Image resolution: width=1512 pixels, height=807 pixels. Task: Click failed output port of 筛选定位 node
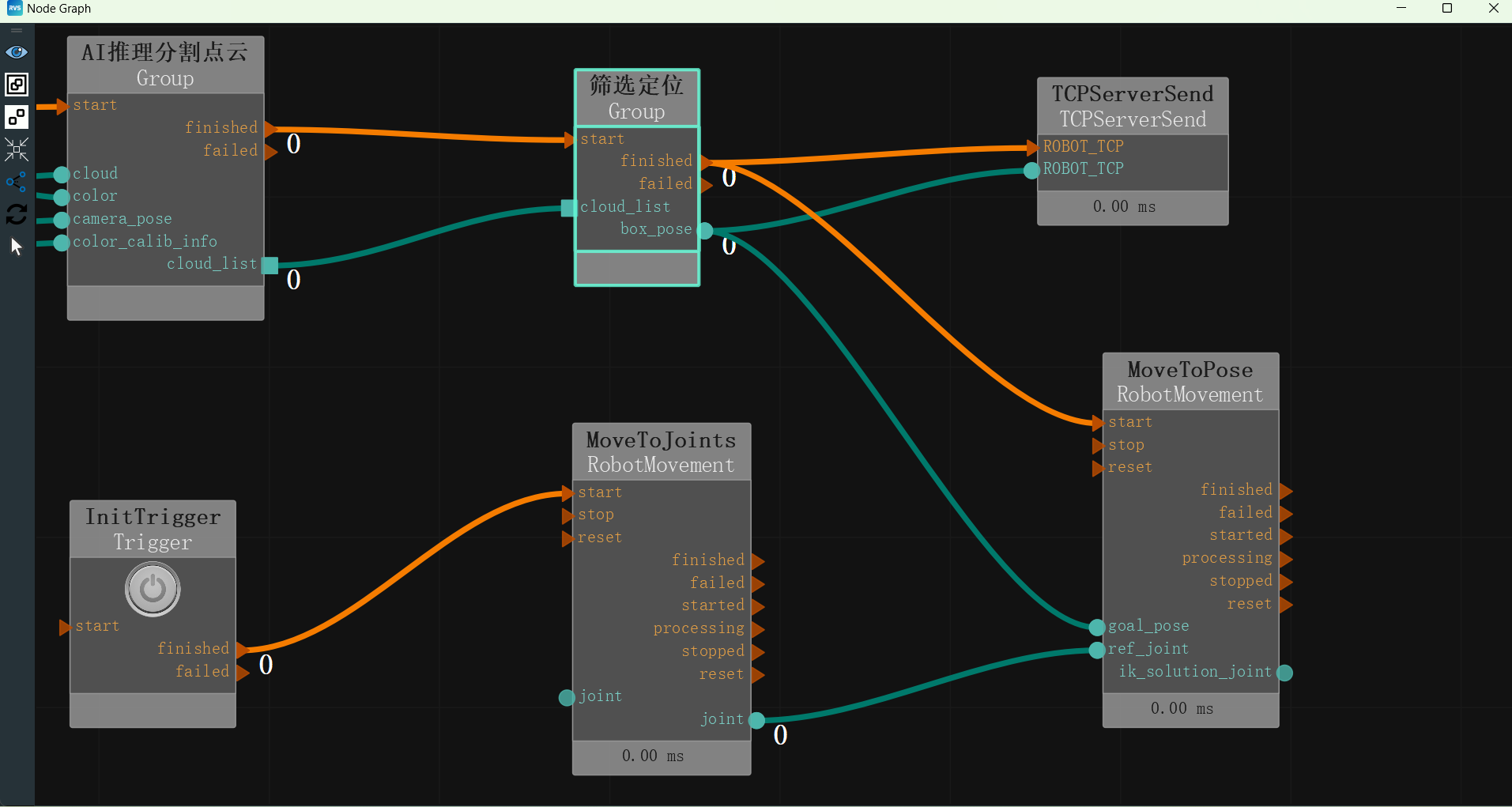706,185
